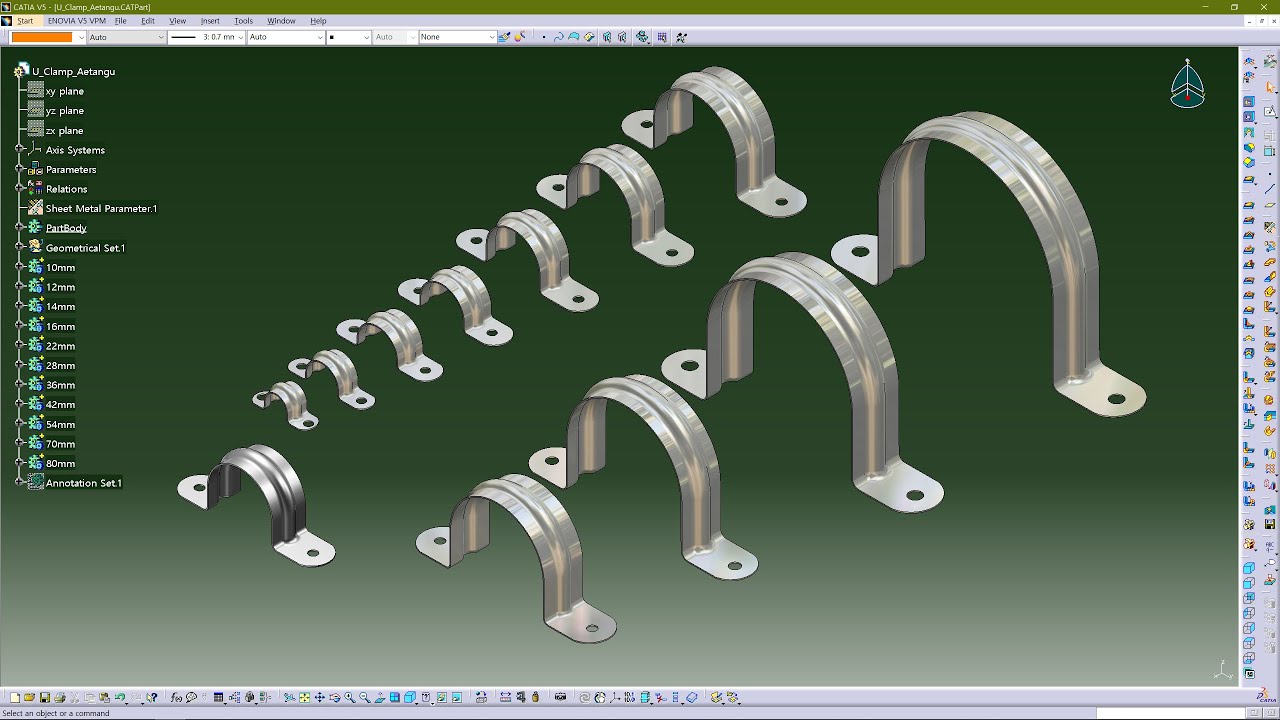
Task: Expand the 10mm body node
Action: (19, 267)
